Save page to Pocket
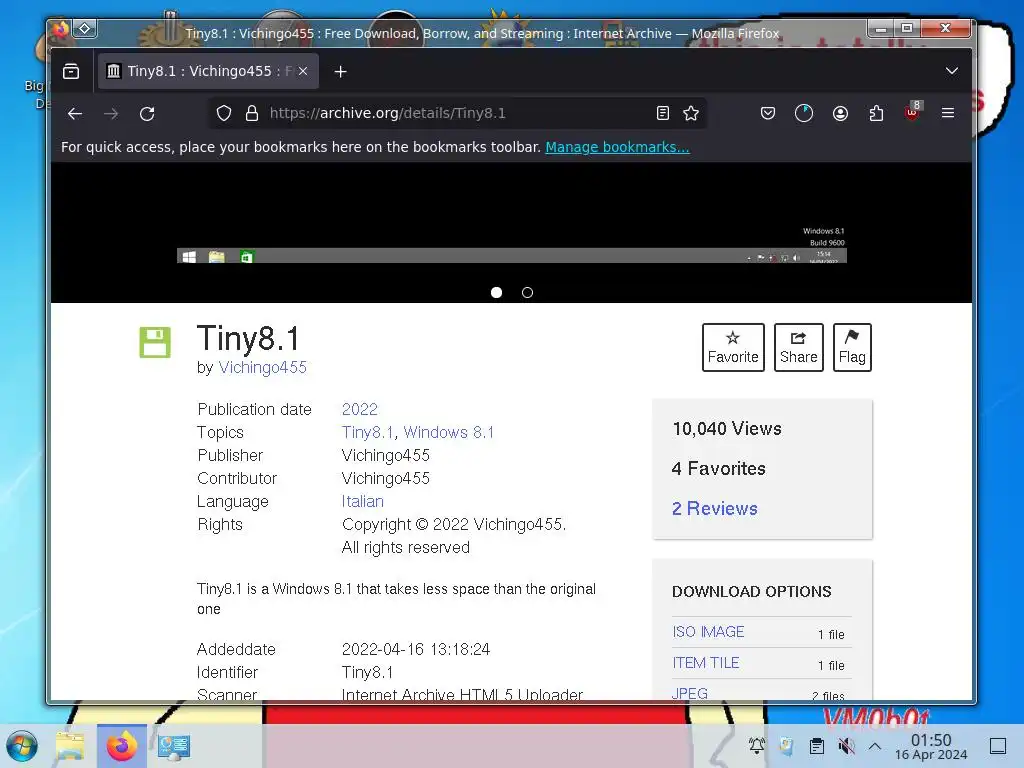 coord(768,114)
